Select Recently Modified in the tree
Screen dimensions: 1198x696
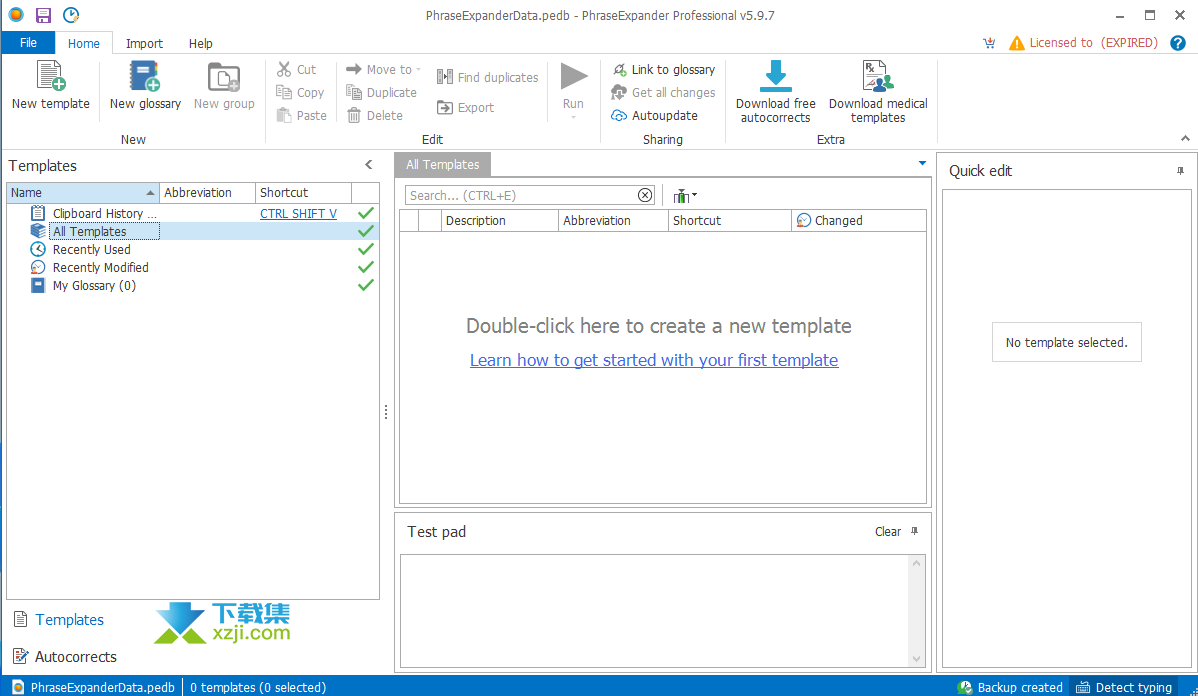click(100, 267)
